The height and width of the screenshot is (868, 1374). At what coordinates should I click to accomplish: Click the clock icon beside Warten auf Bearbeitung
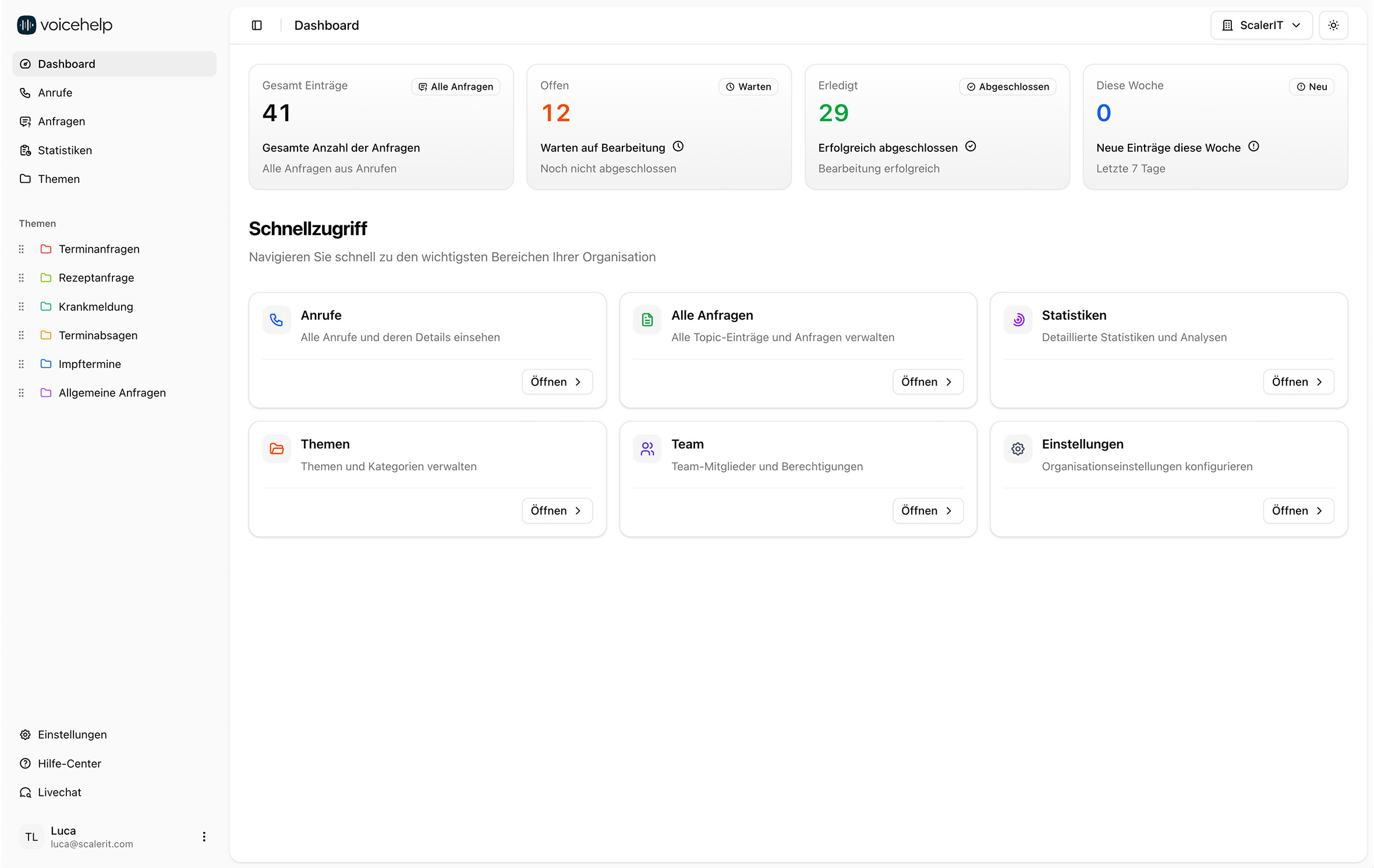[x=678, y=147]
